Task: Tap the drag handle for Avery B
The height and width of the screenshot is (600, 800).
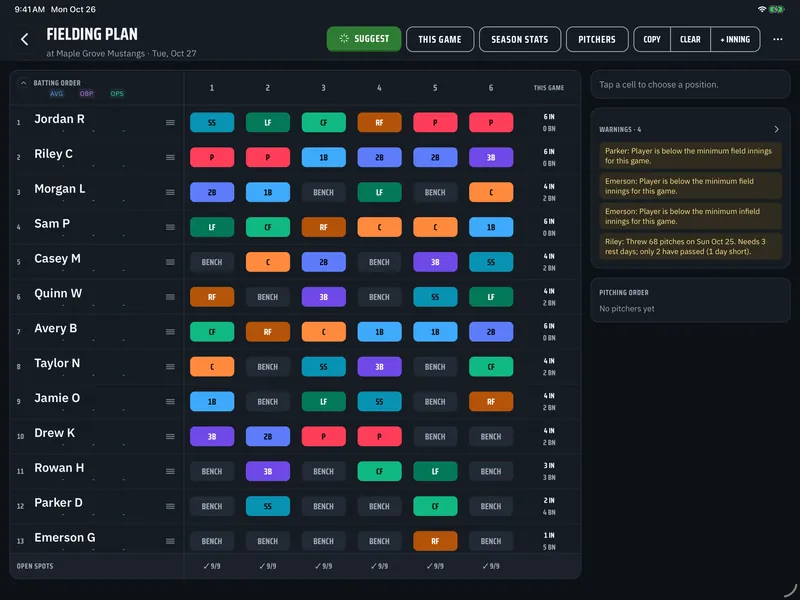Action: 170,332
